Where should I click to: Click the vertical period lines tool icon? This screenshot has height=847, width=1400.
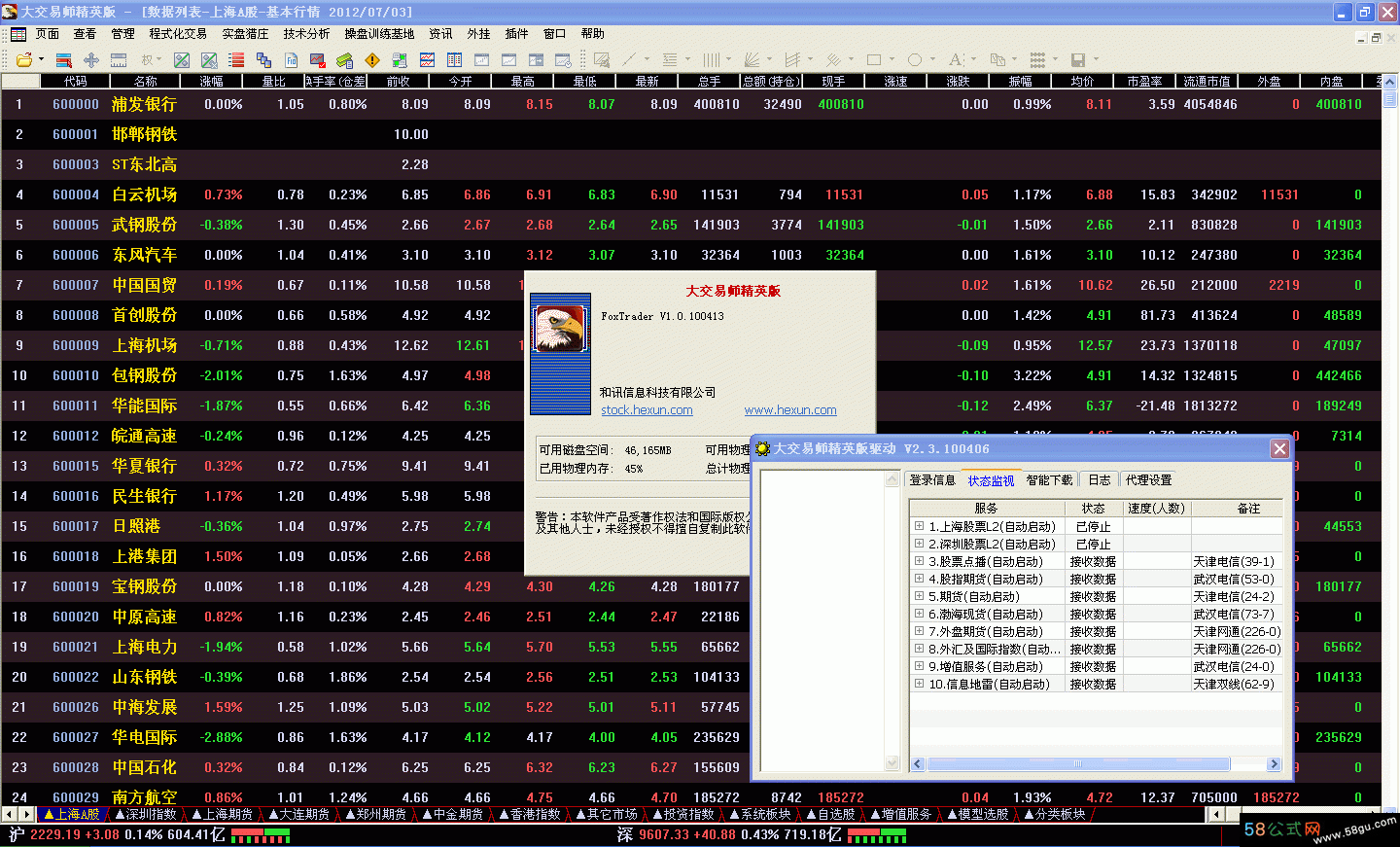pos(711,59)
